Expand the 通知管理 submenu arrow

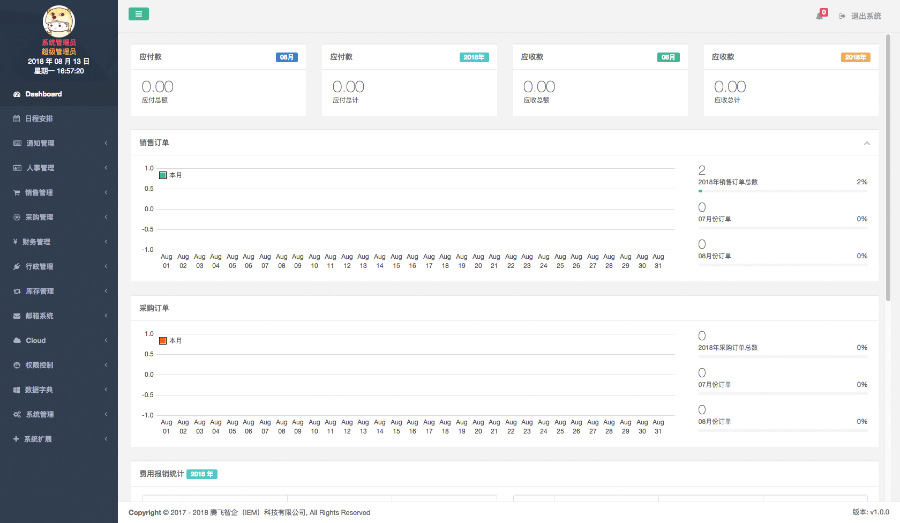pyautogui.click(x=106, y=143)
